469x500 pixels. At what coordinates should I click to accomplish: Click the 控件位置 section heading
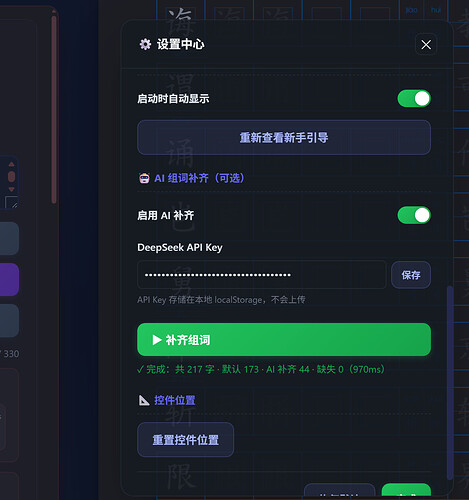(x=175, y=400)
